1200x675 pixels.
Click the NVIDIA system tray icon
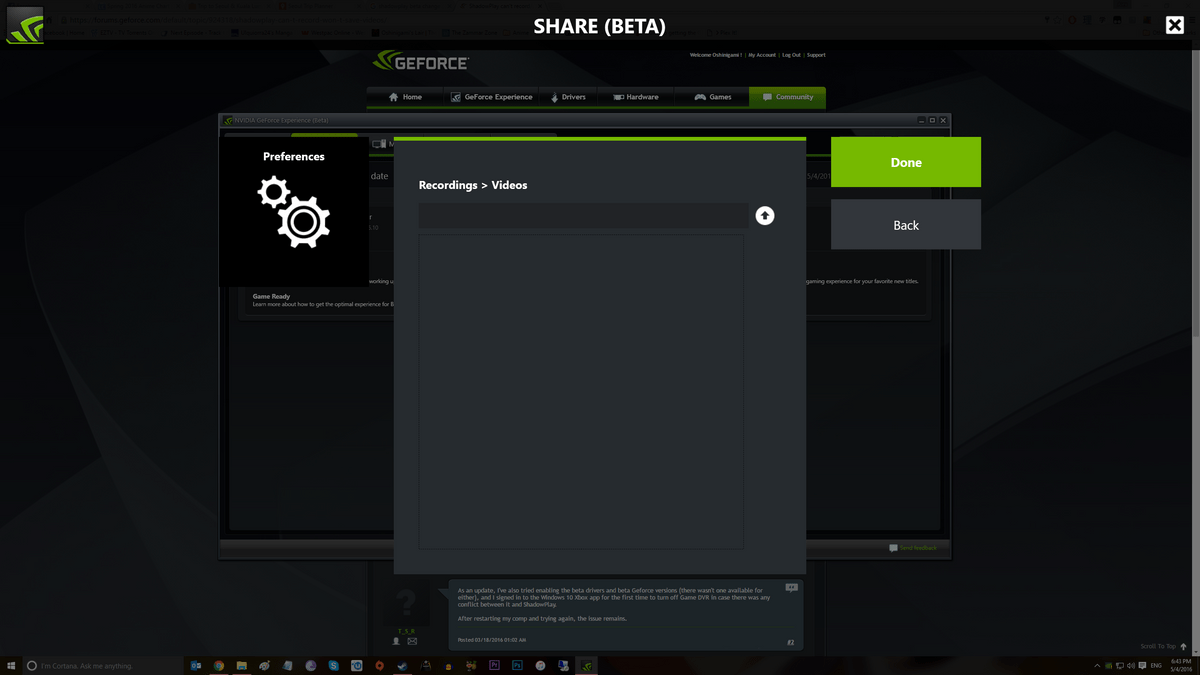[1108, 665]
